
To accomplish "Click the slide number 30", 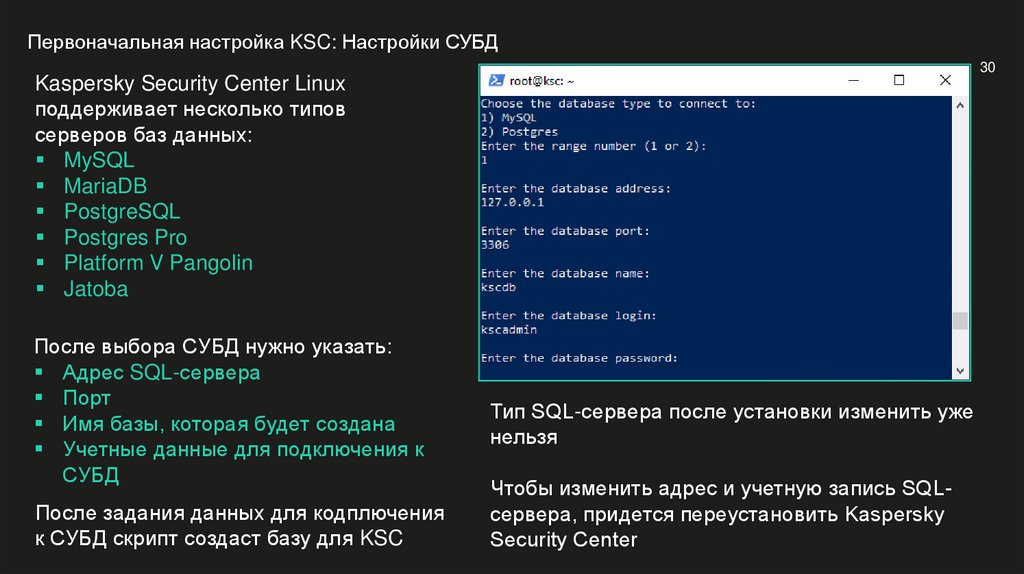I will point(987,67).
